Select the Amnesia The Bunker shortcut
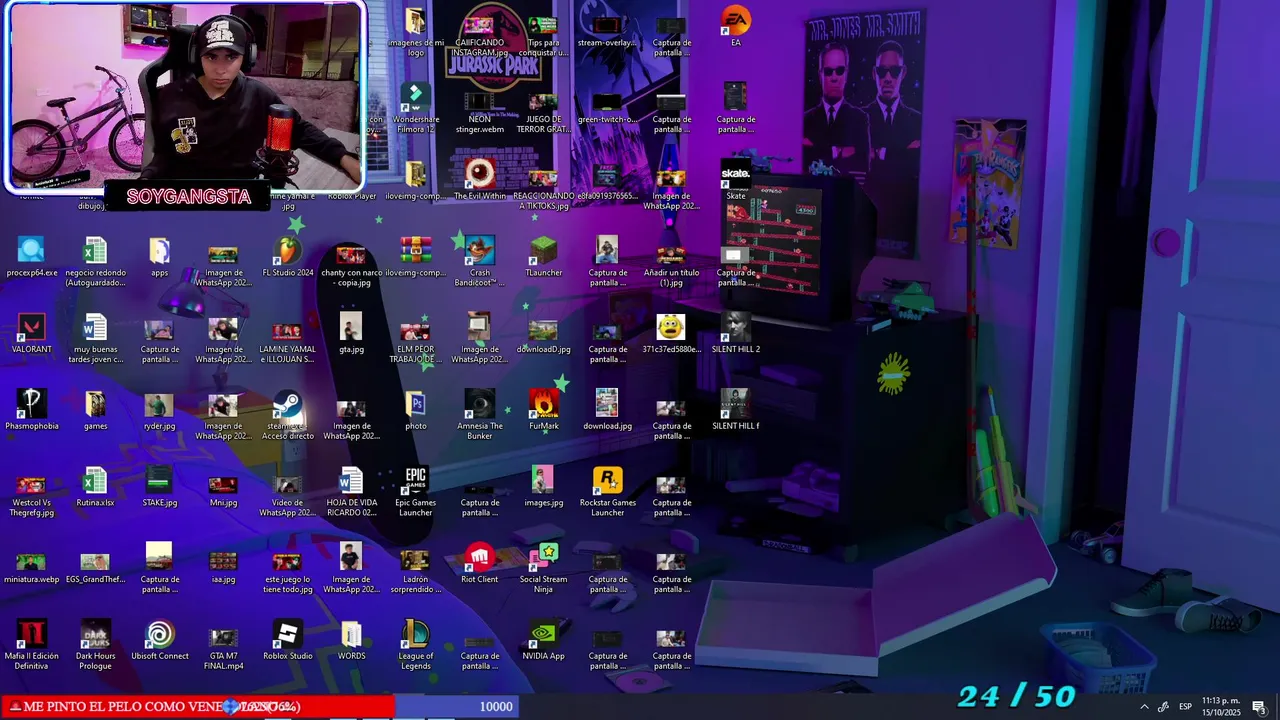Screen dimensions: 1280x720 (480, 415)
